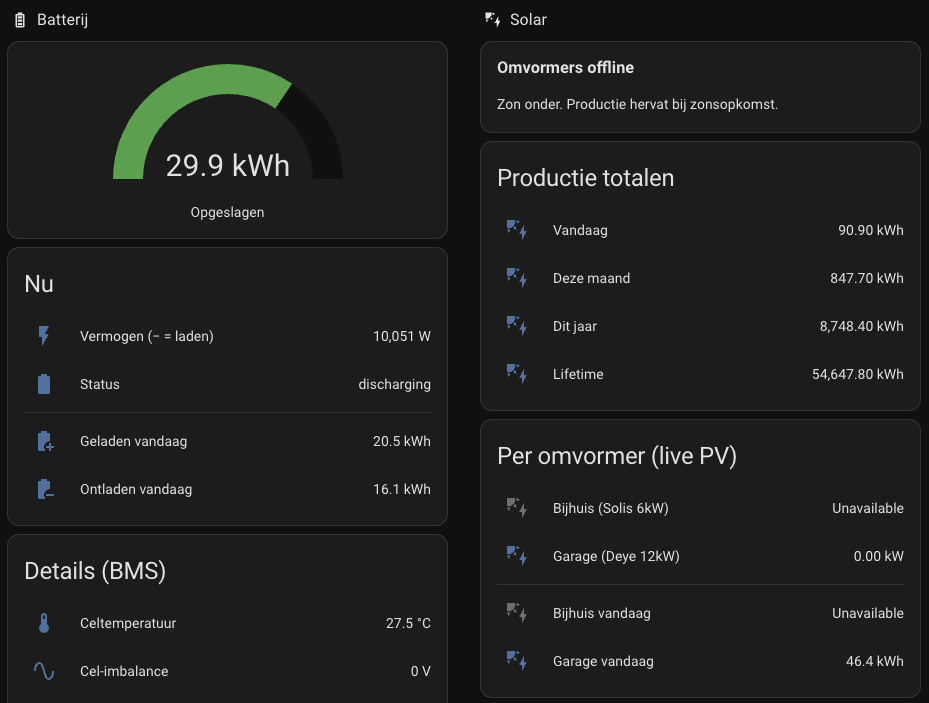The image size is (929, 703).
Task: Select the Bijhuis vandaag Unavailable row
Action: click(x=700, y=613)
